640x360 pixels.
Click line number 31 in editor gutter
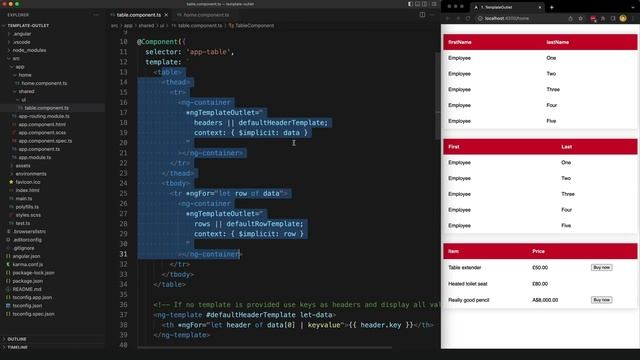click(x=123, y=254)
